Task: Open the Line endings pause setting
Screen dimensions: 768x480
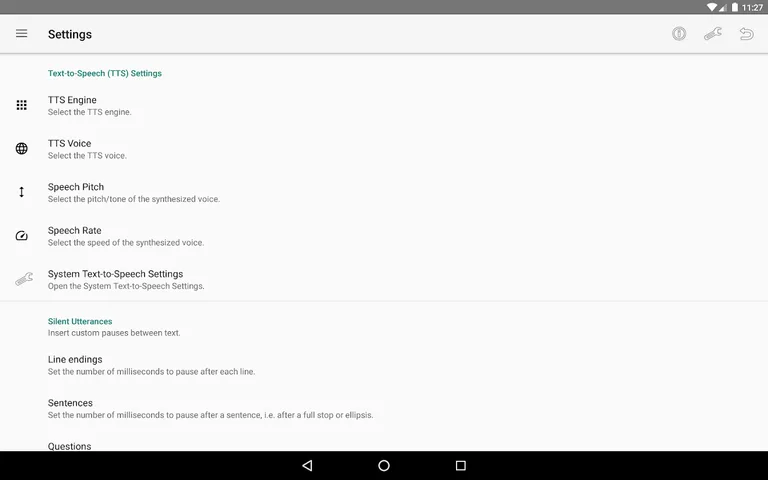Action: [384, 365]
